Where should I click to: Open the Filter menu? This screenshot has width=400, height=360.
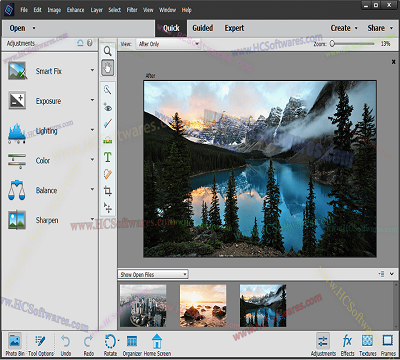(x=132, y=10)
